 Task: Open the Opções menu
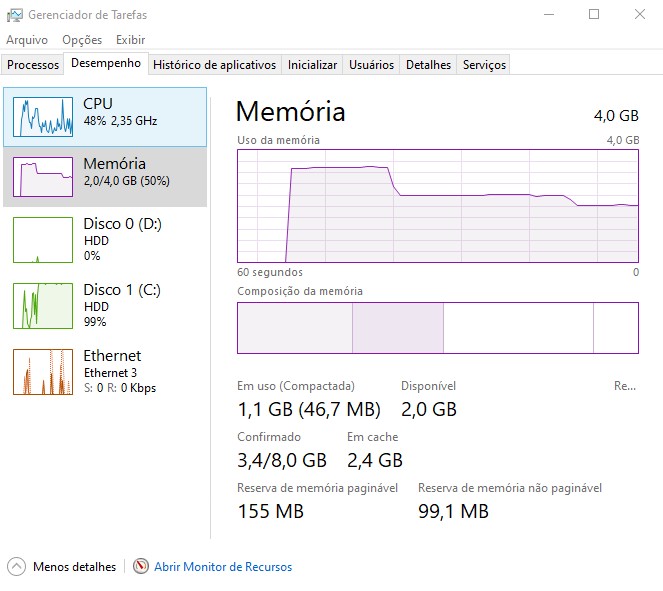(x=82, y=40)
